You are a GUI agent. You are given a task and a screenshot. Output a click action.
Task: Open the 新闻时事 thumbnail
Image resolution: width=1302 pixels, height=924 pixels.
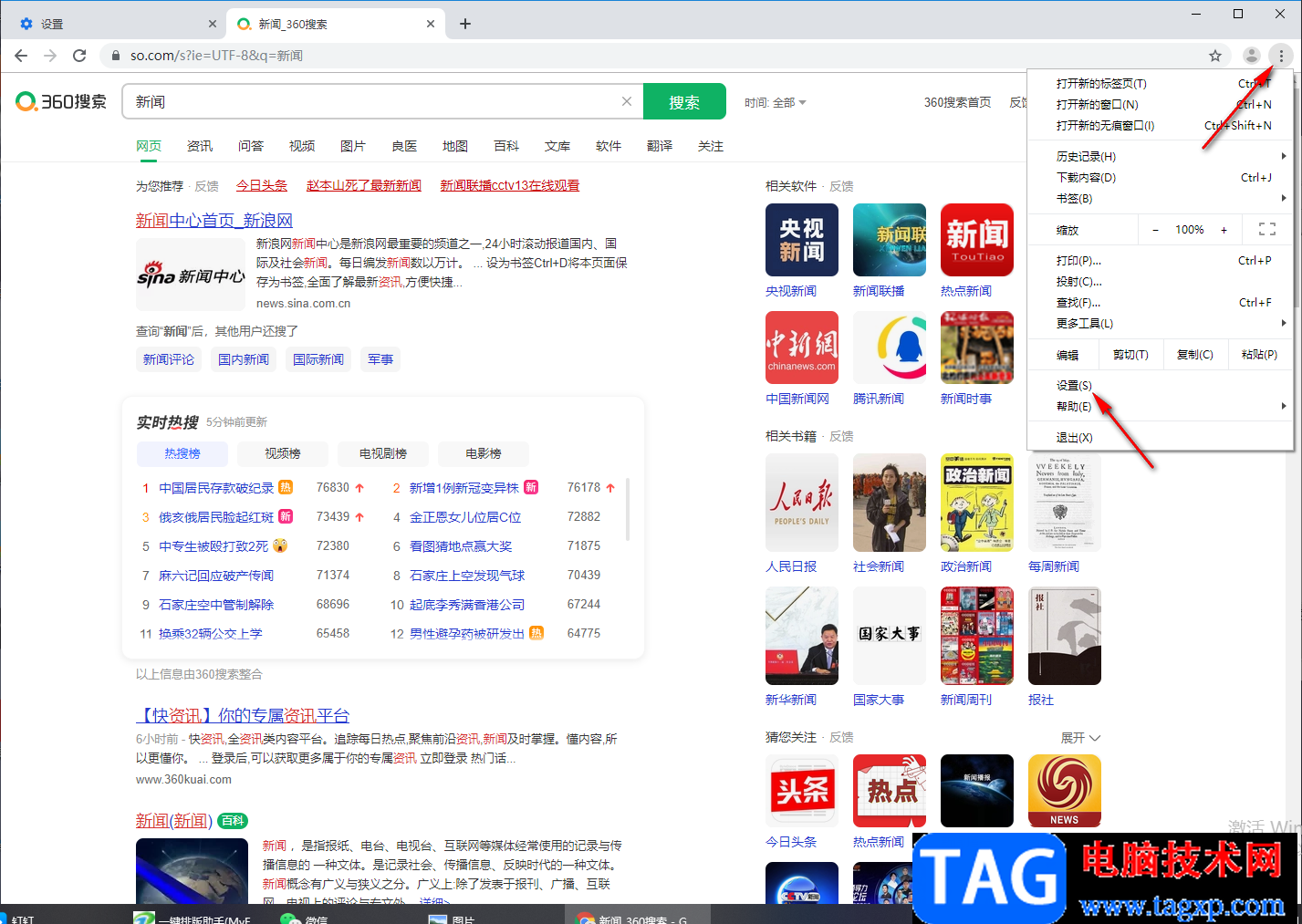pyautogui.click(x=977, y=348)
